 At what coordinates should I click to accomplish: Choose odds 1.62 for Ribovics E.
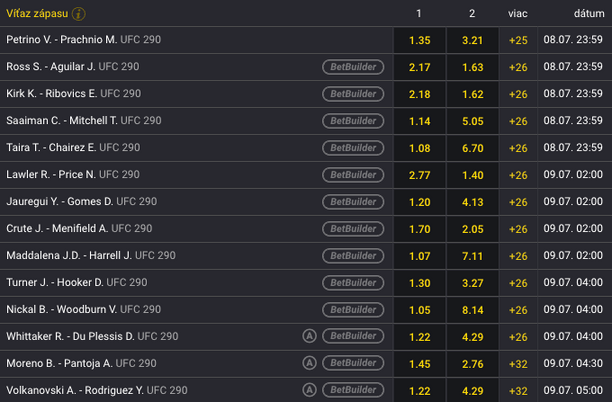click(473, 94)
